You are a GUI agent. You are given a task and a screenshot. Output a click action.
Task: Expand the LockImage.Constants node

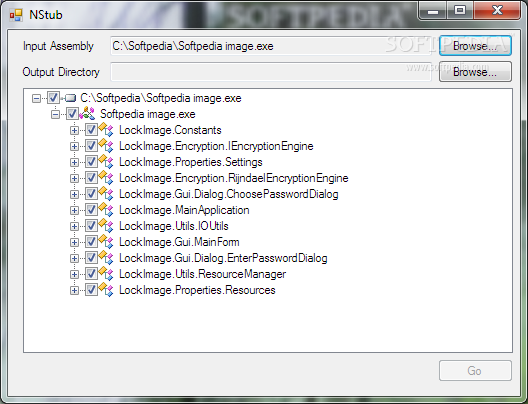74,130
